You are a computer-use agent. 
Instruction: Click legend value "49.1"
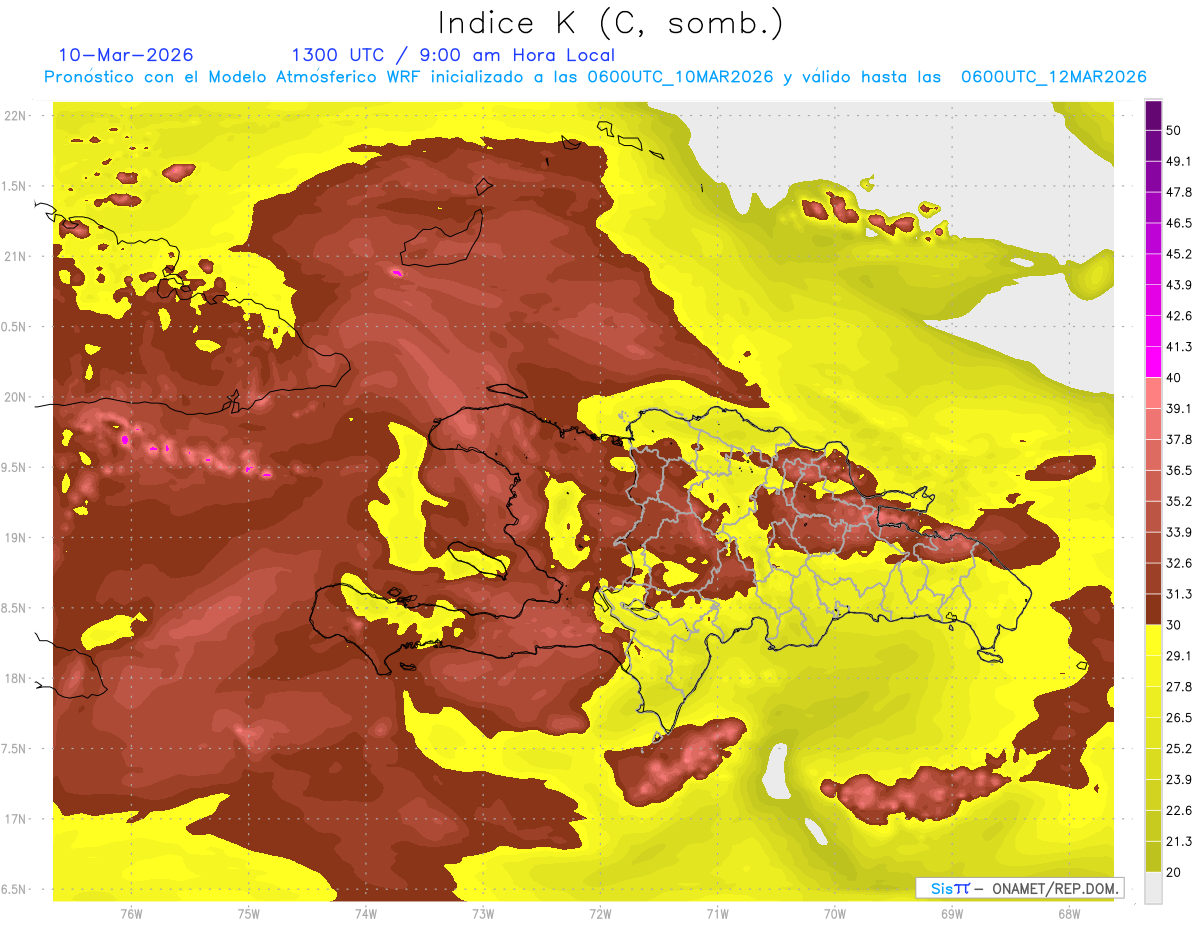tap(1179, 161)
